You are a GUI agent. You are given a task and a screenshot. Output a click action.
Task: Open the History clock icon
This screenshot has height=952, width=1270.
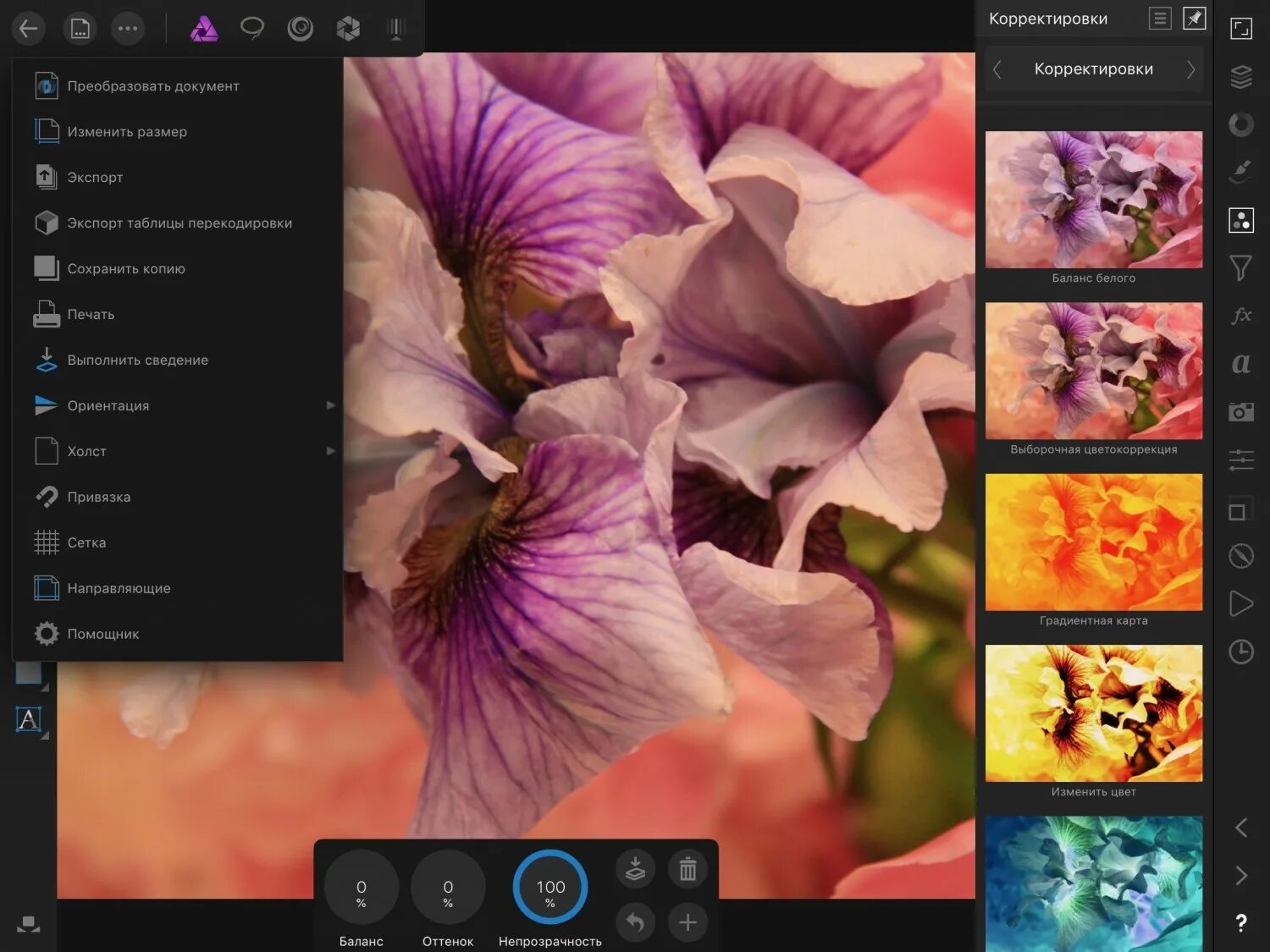coord(1241,652)
